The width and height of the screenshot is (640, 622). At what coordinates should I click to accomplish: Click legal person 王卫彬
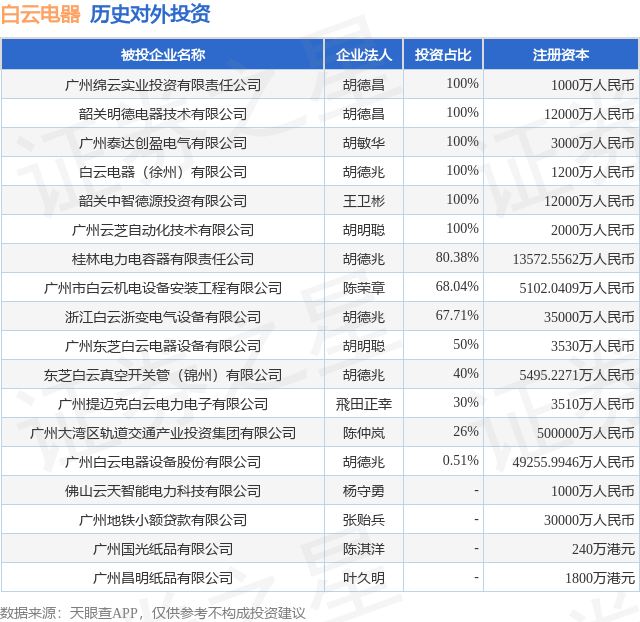tap(364, 201)
